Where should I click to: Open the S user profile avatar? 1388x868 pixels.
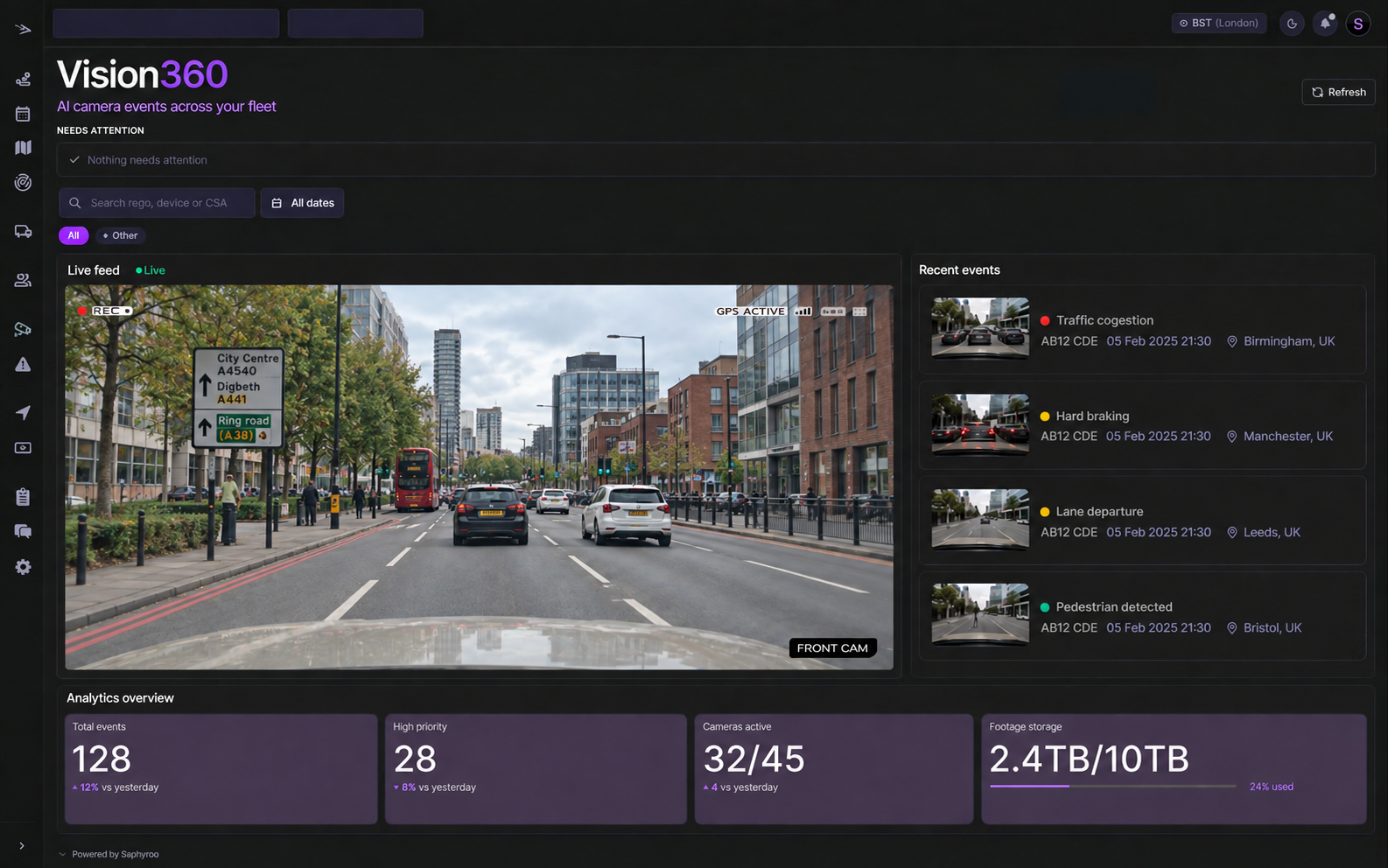click(1358, 24)
